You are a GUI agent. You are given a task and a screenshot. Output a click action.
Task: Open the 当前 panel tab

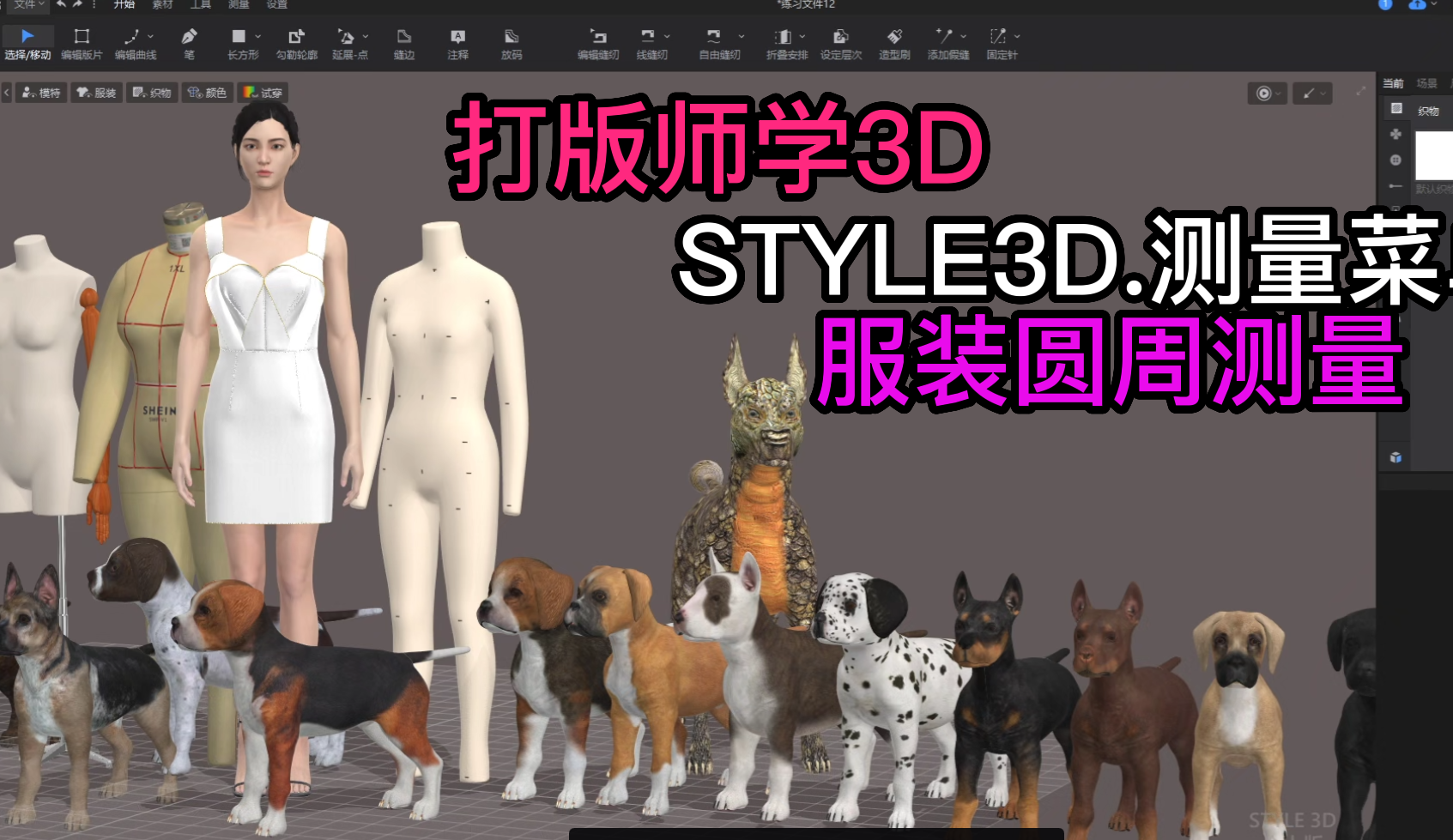pyautogui.click(x=1393, y=83)
